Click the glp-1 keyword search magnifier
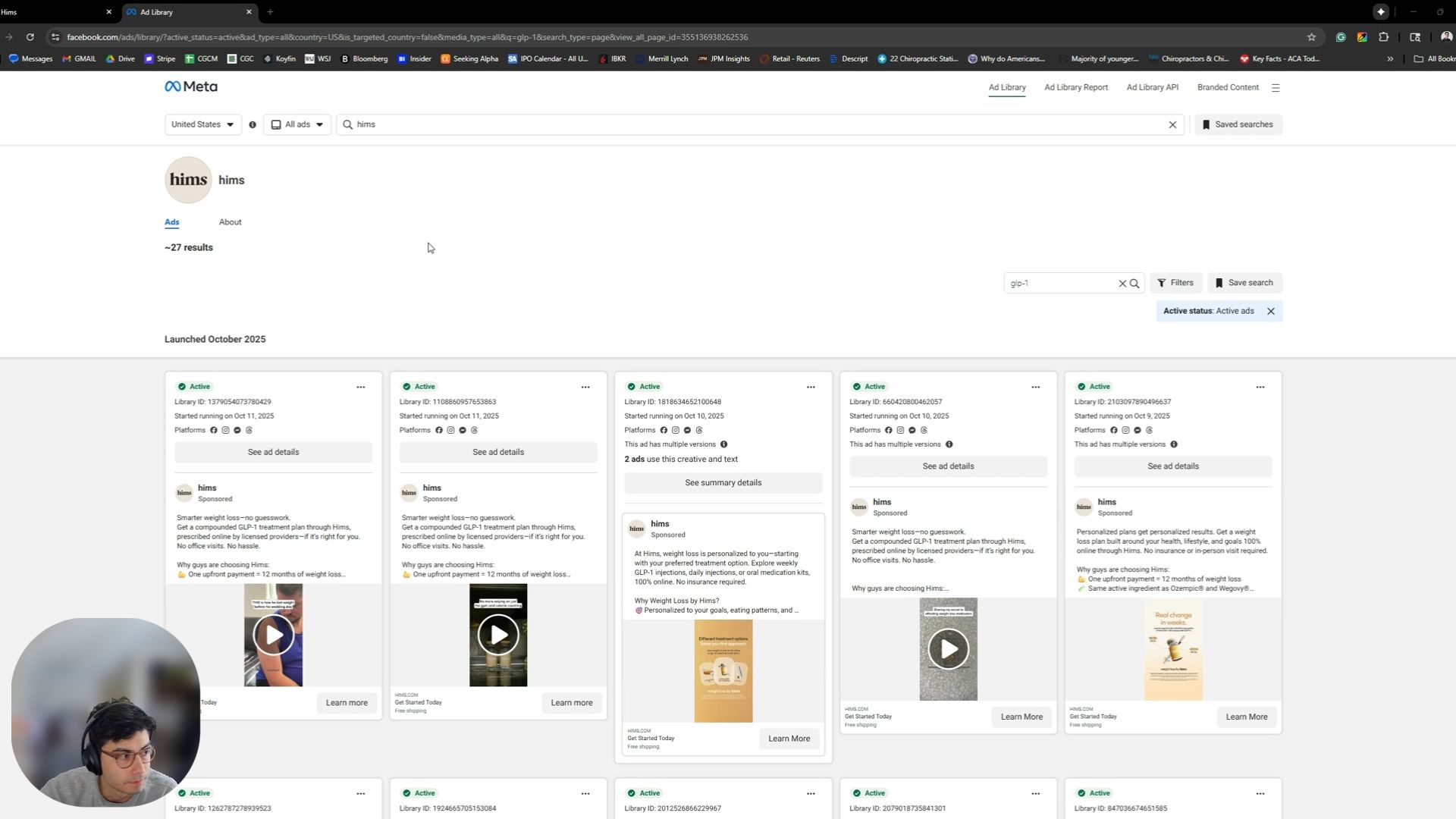The image size is (1456, 819). click(x=1134, y=284)
